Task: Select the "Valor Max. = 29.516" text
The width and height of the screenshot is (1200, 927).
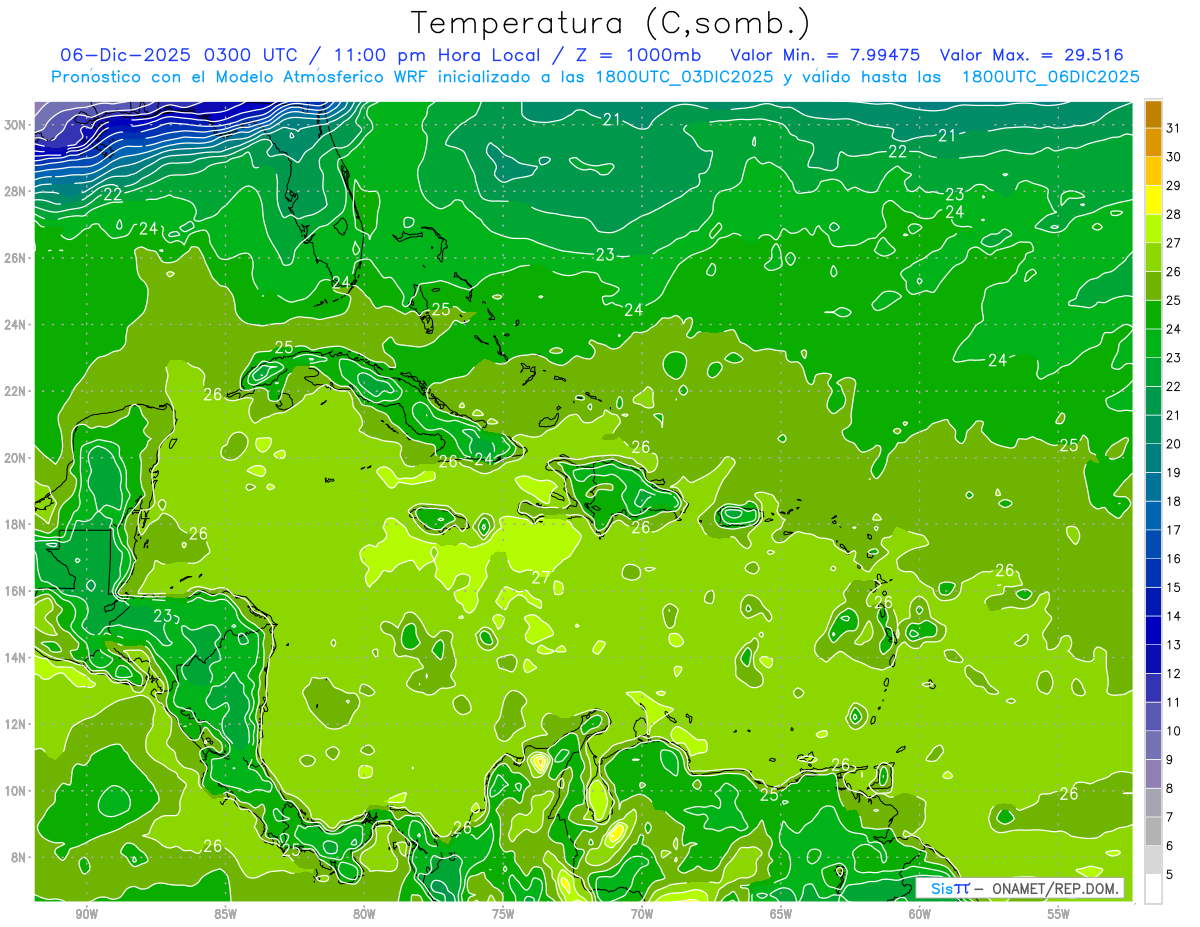Action: tap(1031, 55)
